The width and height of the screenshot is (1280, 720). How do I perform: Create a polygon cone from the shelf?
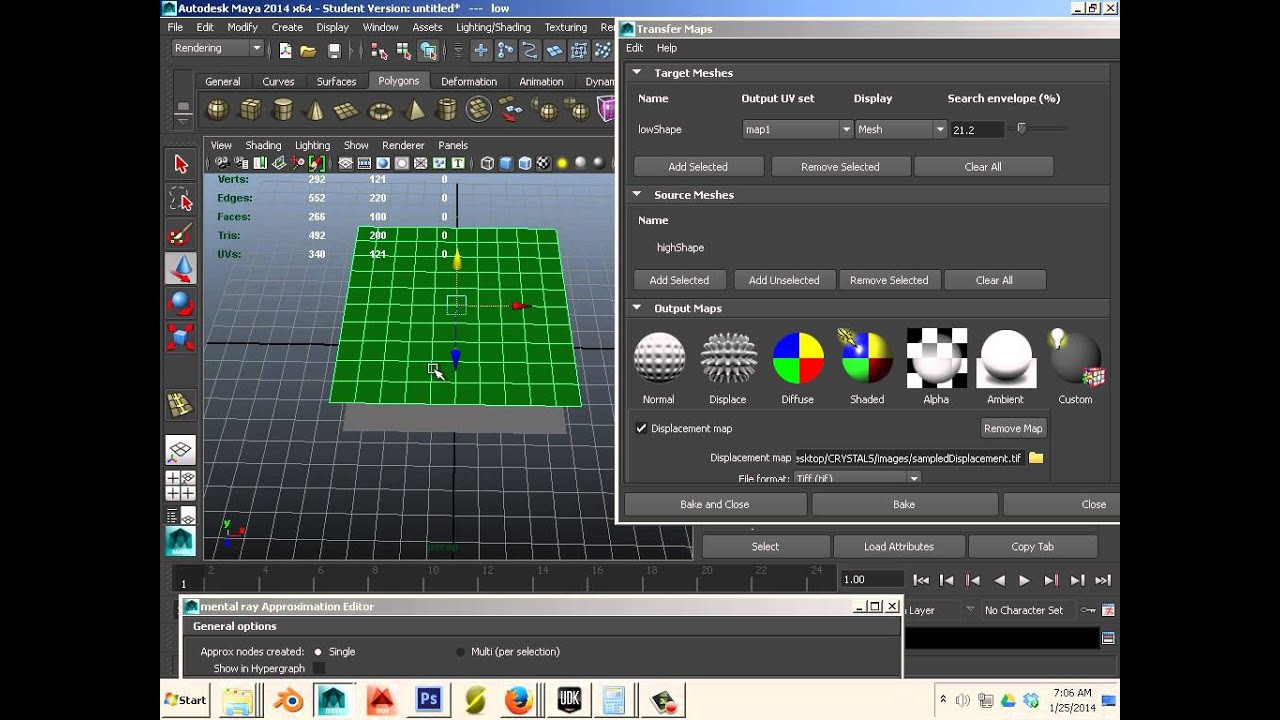click(x=315, y=109)
